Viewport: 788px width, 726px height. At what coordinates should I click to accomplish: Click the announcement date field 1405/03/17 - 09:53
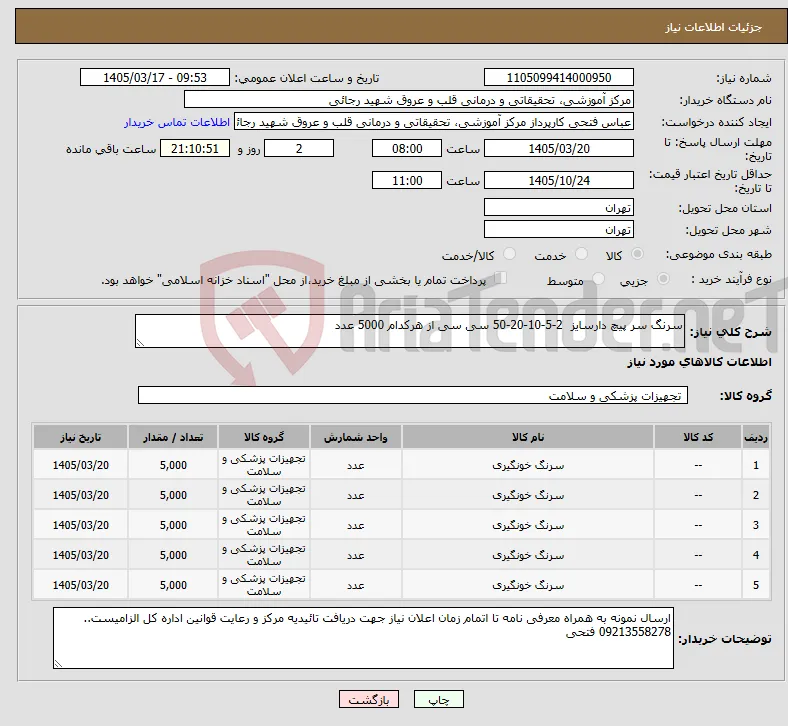click(x=155, y=77)
